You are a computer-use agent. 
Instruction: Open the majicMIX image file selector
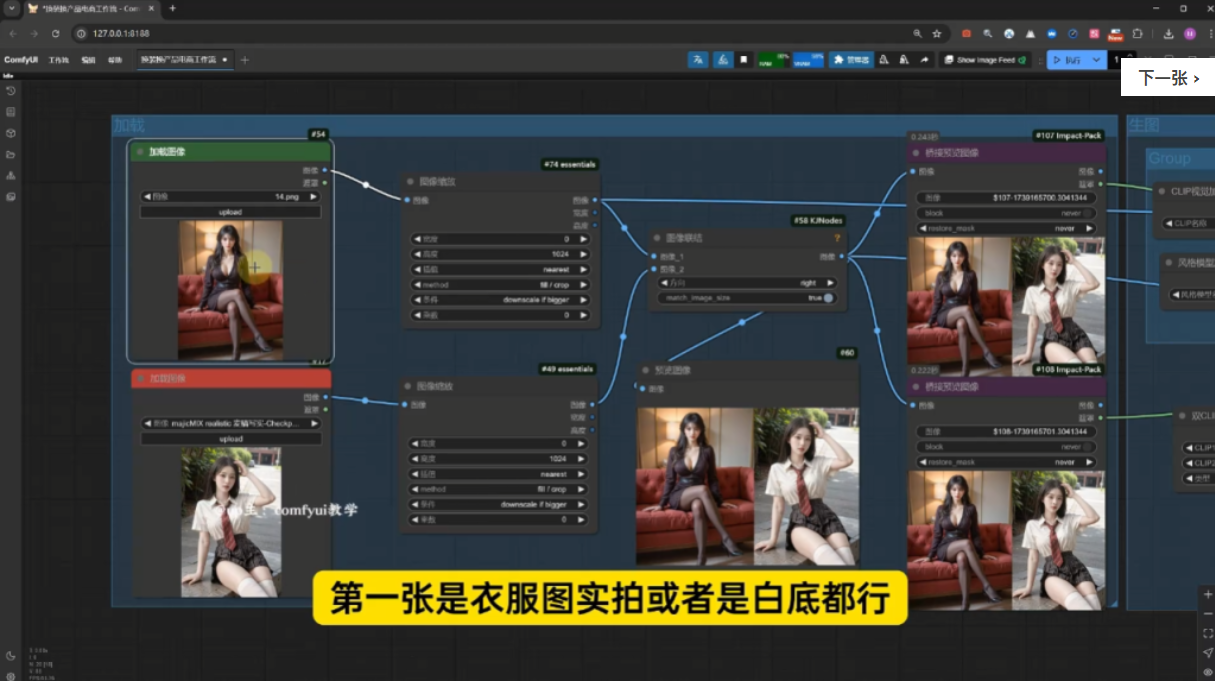coord(230,423)
